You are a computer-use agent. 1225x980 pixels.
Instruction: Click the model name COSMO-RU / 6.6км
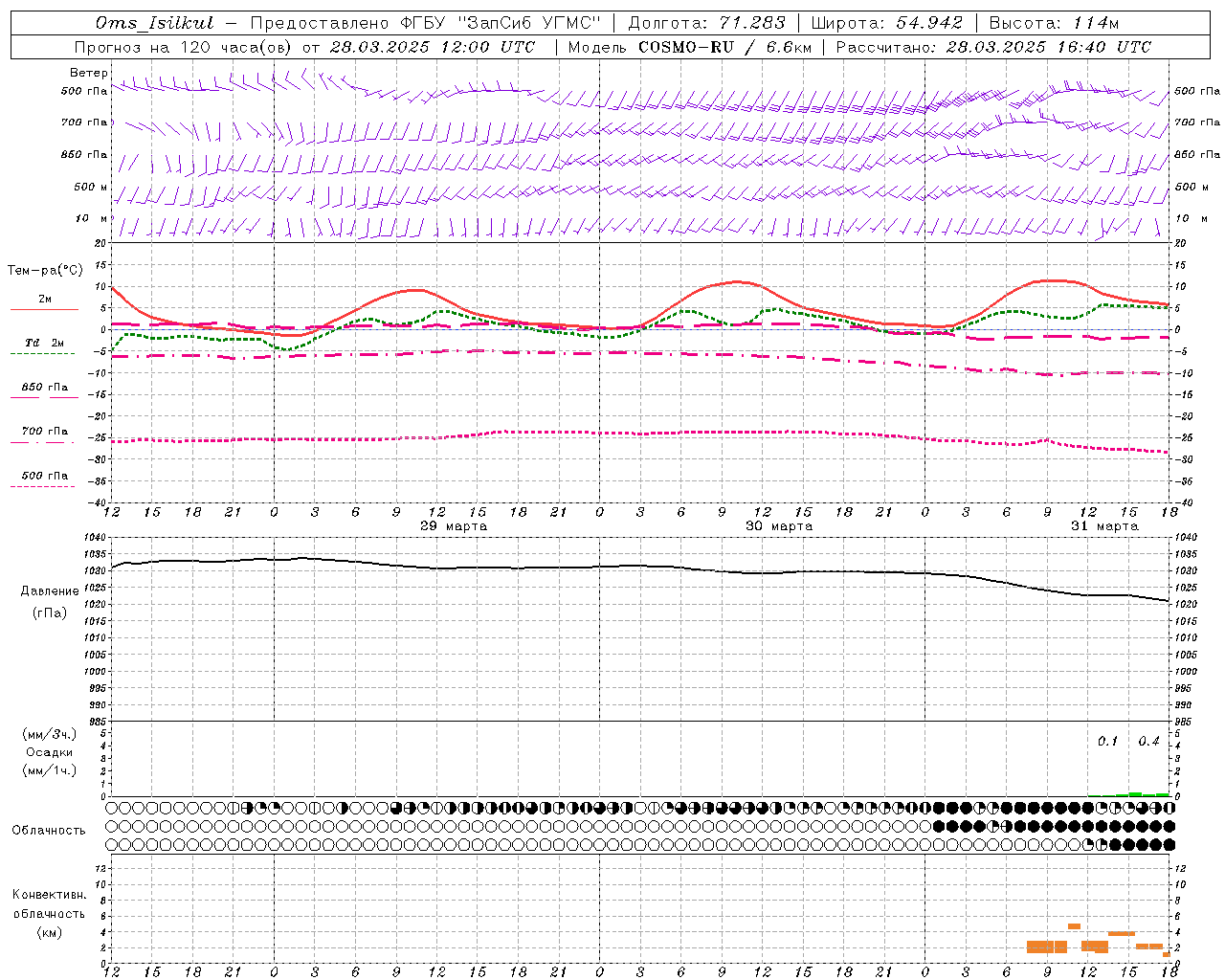click(x=724, y=47)
